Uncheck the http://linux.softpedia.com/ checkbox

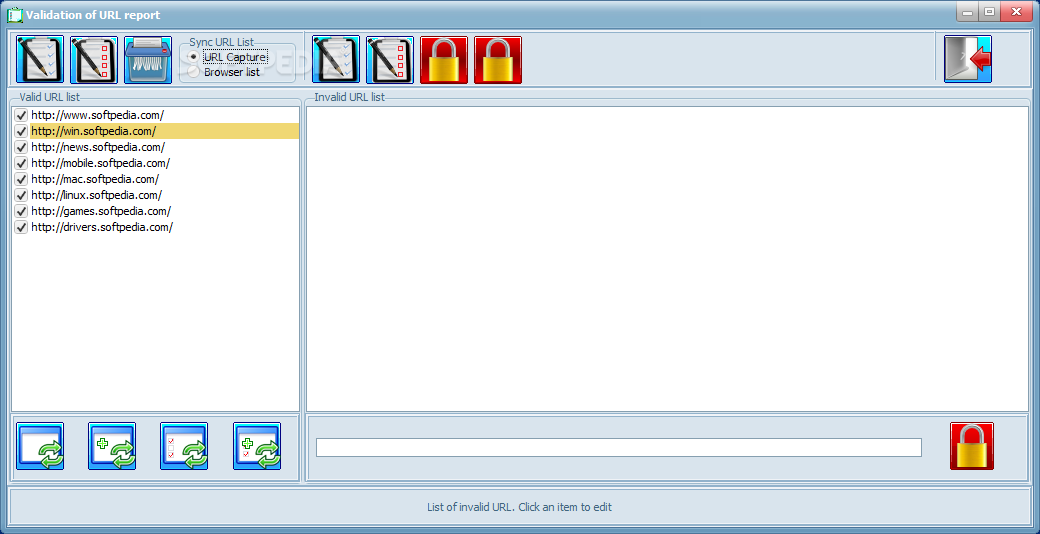(21, 196)
